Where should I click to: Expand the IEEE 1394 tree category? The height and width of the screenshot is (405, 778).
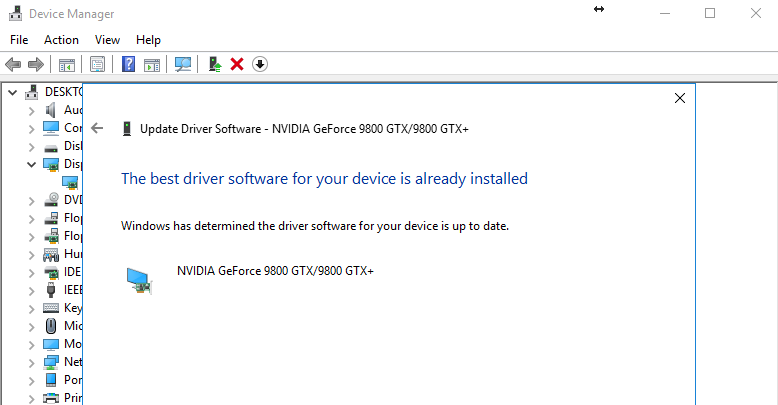pos(31,291)
